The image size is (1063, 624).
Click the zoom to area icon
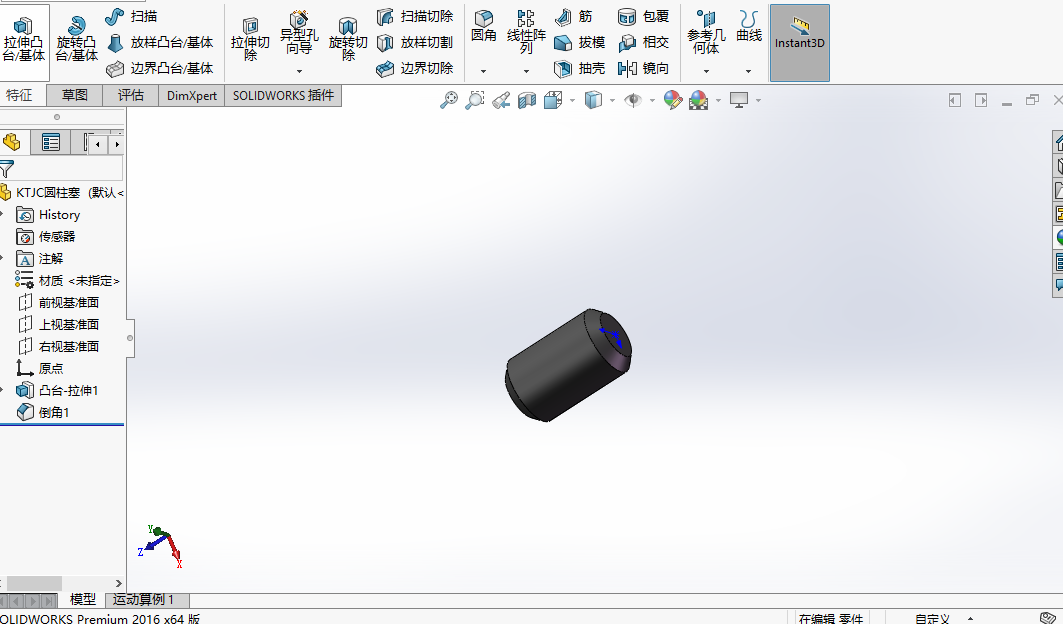[x=475, y=100]
